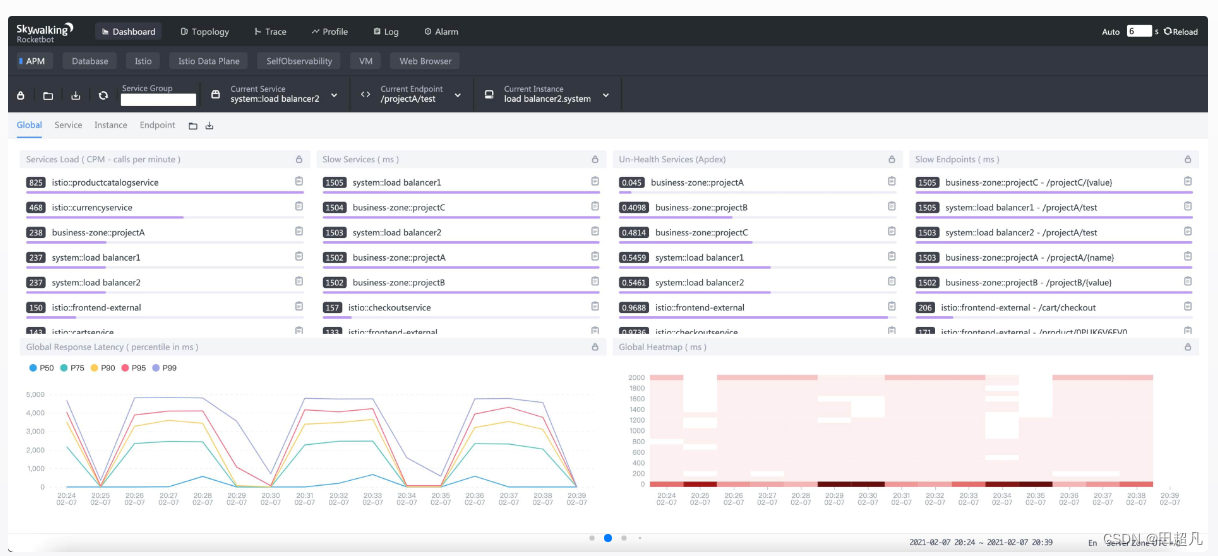This screenshot has height=556, width=1218.
Task: Go to the Trace page
Action: (x=271, y=32)
